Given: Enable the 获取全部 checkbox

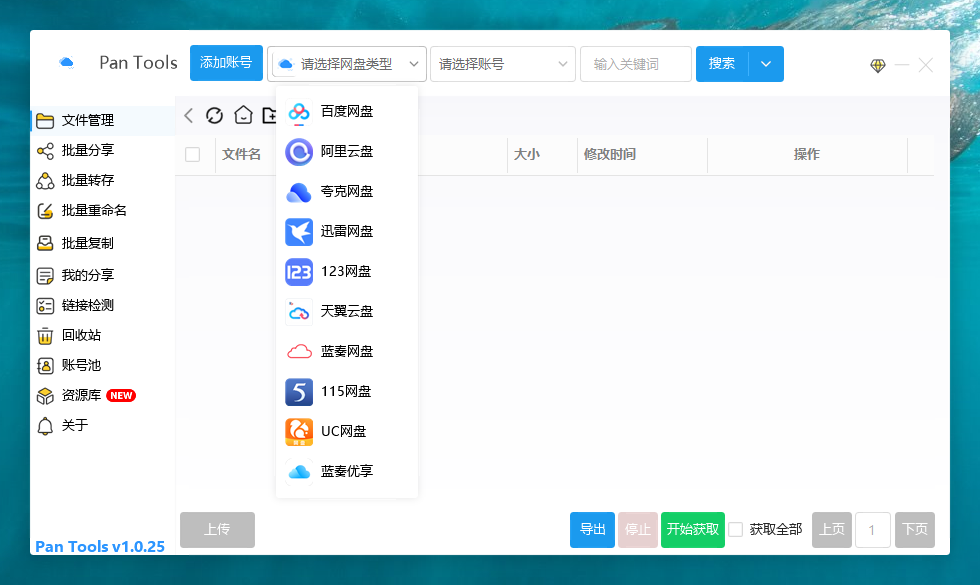Looking at the screenshot, I should [x=736, y=530].
